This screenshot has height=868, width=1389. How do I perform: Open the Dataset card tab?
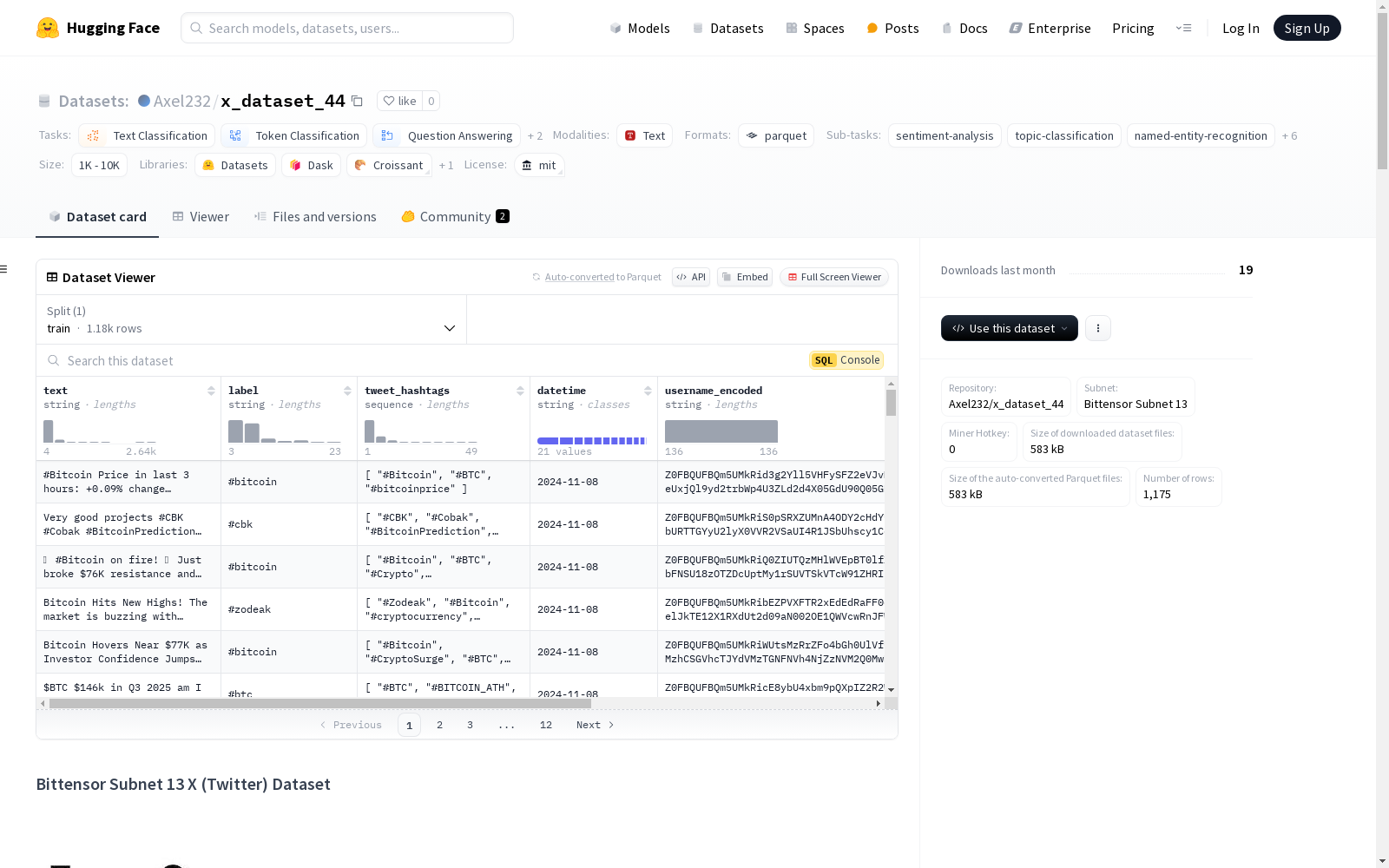[x=97, y=217]
